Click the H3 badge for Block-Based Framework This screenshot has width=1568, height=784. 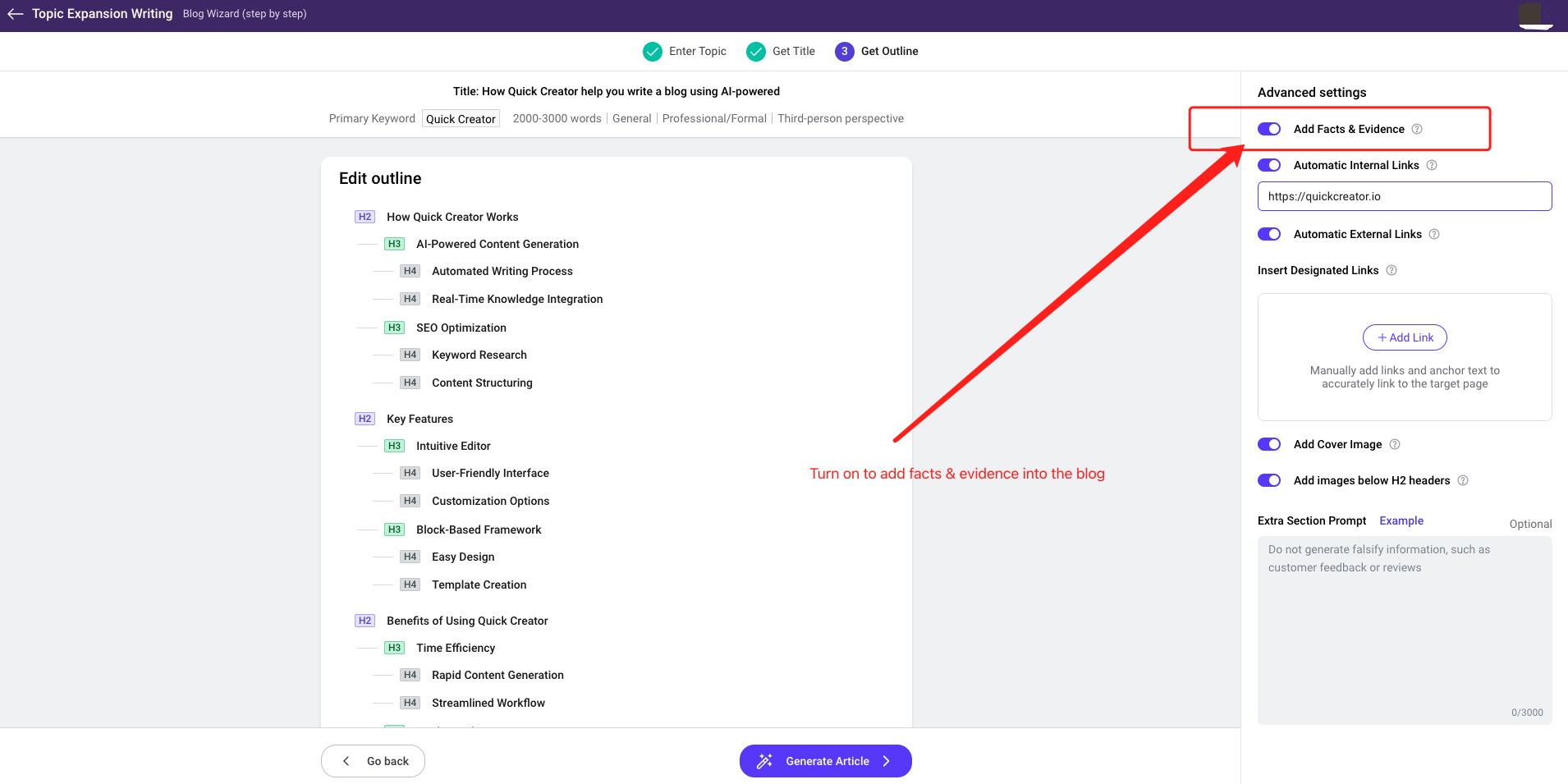tap(394, 530)
